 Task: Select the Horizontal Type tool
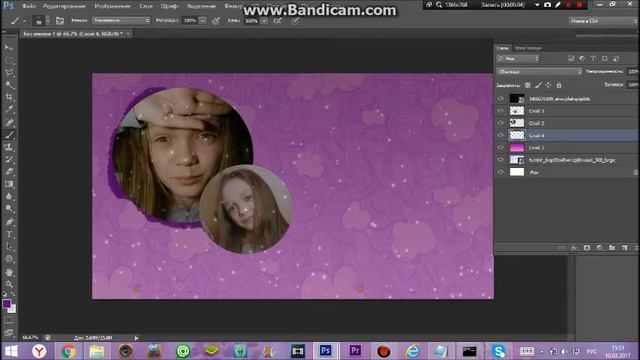[9, 234]
